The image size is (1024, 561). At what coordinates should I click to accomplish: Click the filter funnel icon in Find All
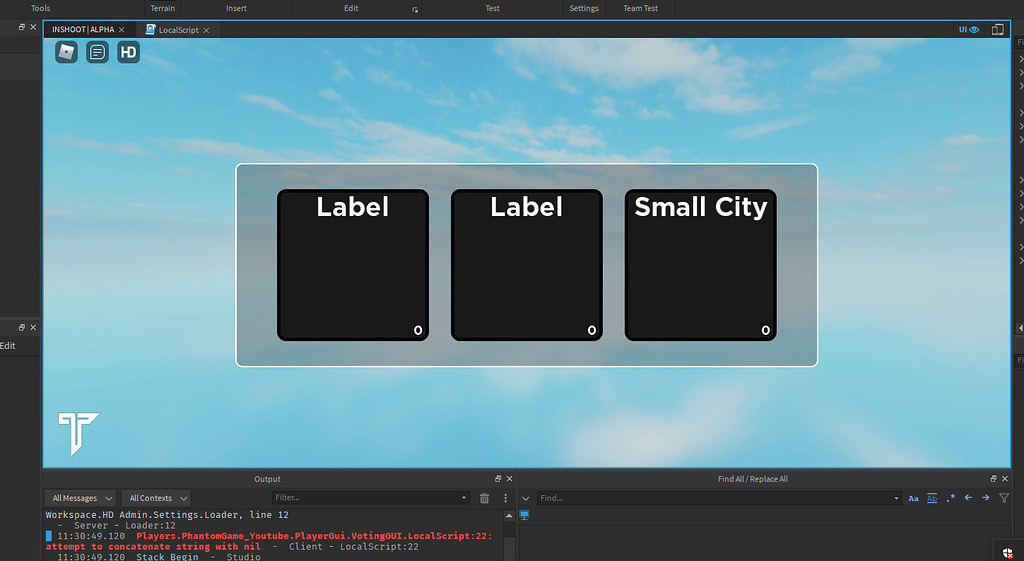(x=1004, y=498)
